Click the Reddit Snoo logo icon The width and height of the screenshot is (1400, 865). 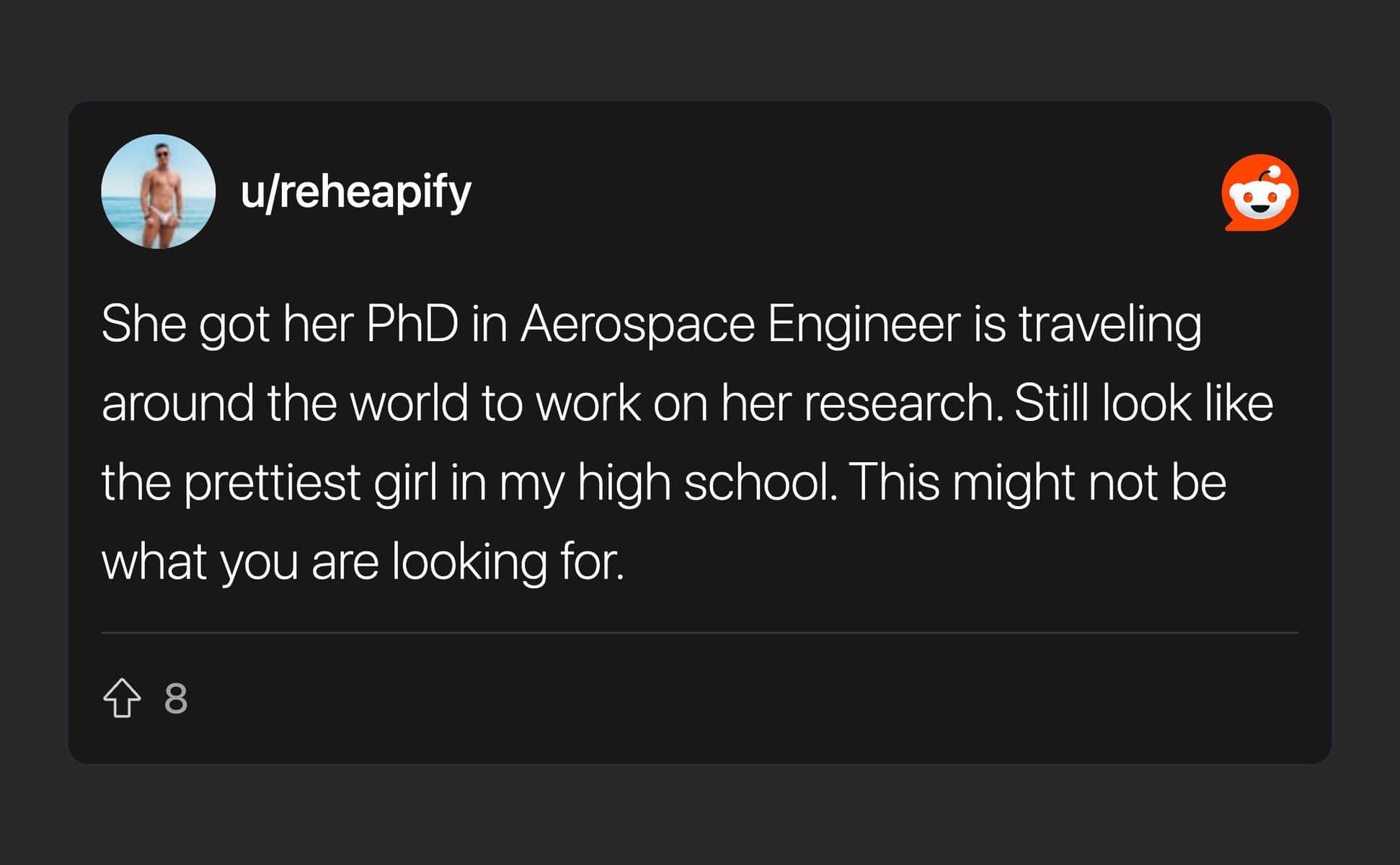tap(1259, 192)
